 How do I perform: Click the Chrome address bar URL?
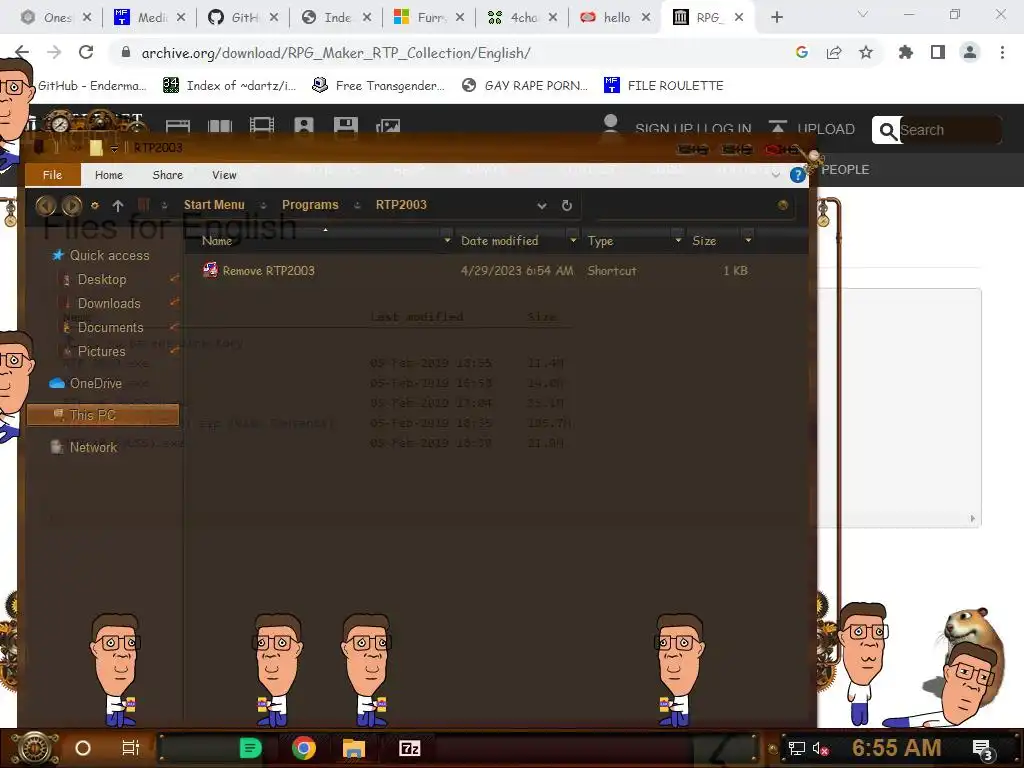click(336, 53)
